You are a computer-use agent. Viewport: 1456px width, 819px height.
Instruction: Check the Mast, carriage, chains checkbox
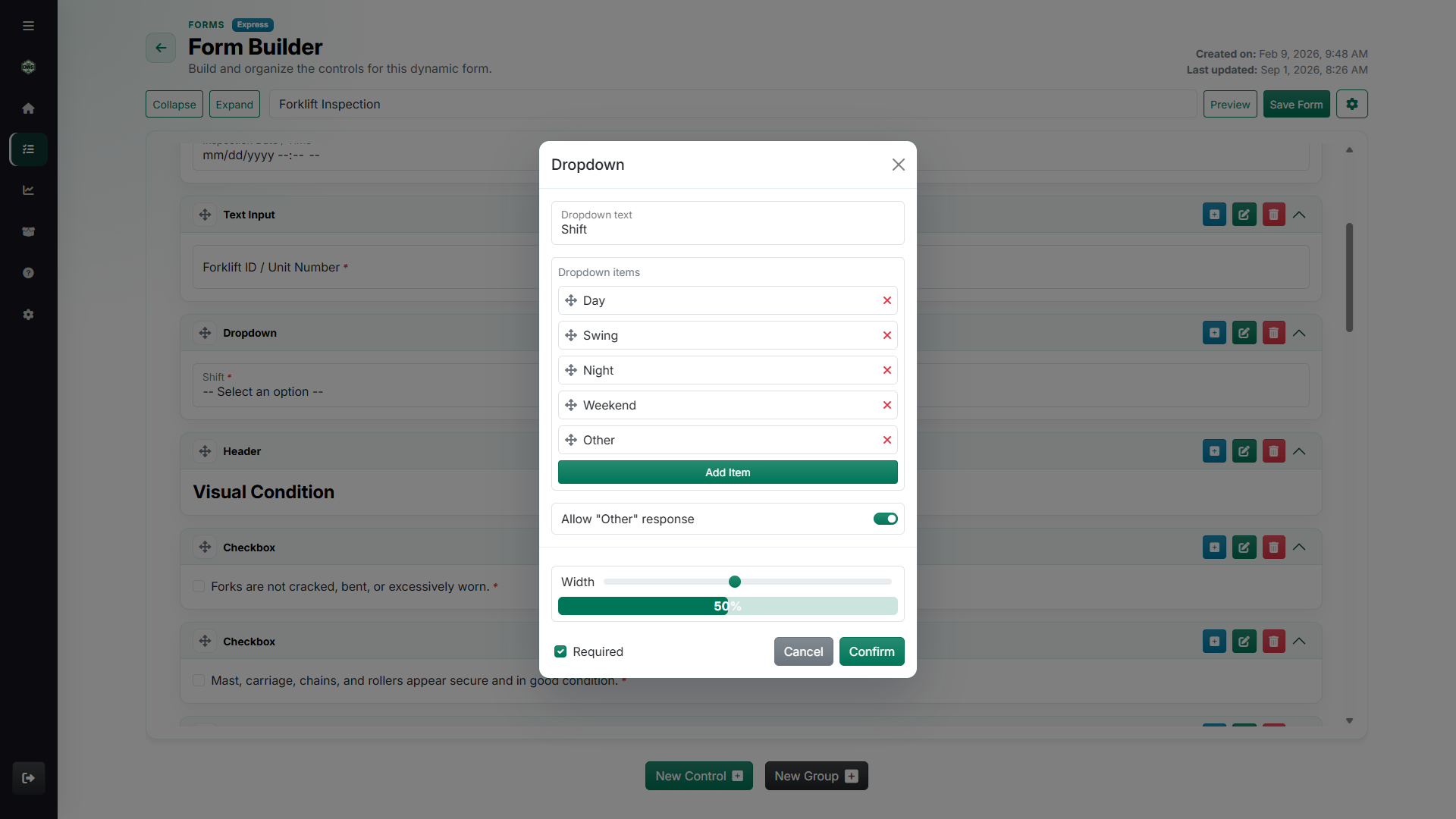point(199,680)
